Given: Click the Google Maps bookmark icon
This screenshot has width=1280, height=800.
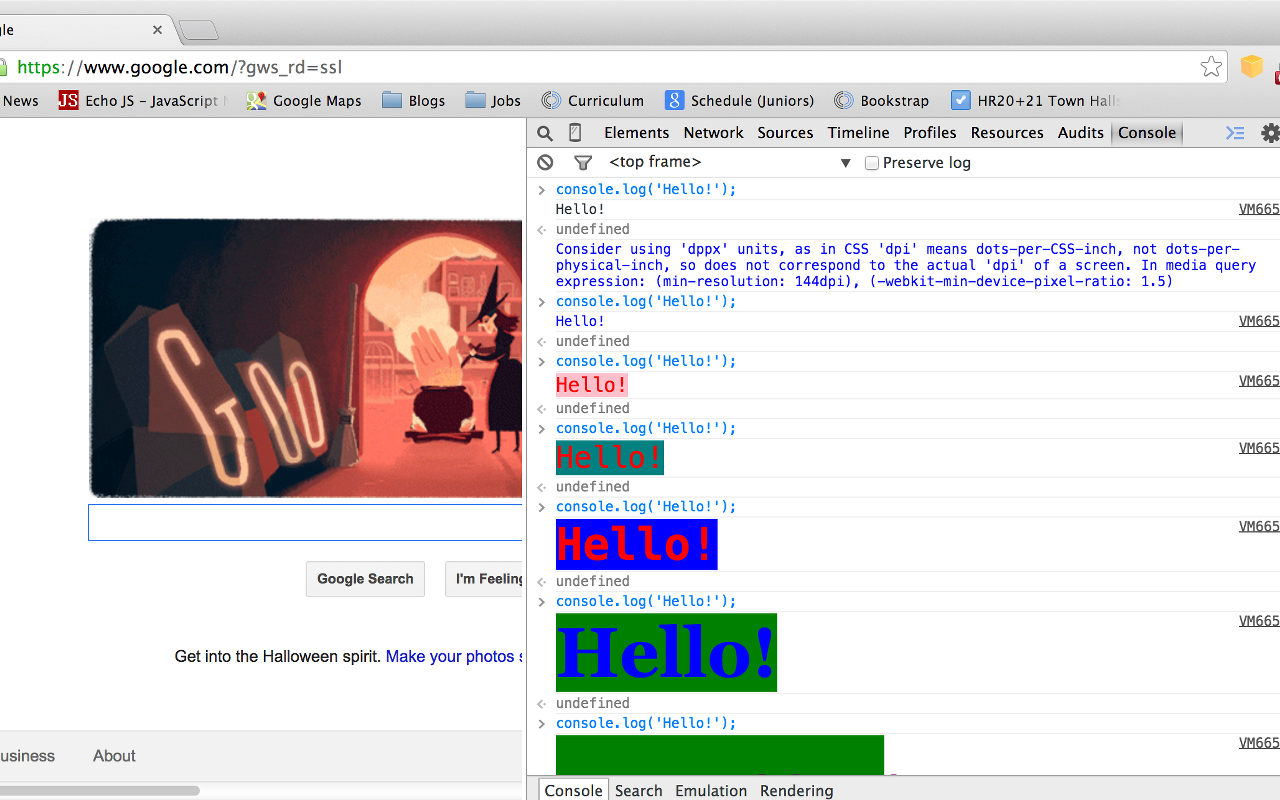Looking at the screenshot, I should [x=256, y=100].
